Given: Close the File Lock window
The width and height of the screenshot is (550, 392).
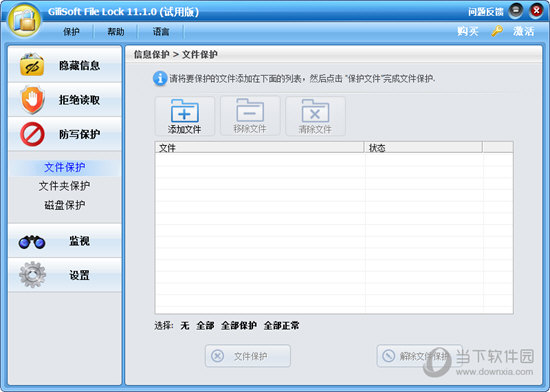Looking at the screenshot, I should [x=536, y=11].
